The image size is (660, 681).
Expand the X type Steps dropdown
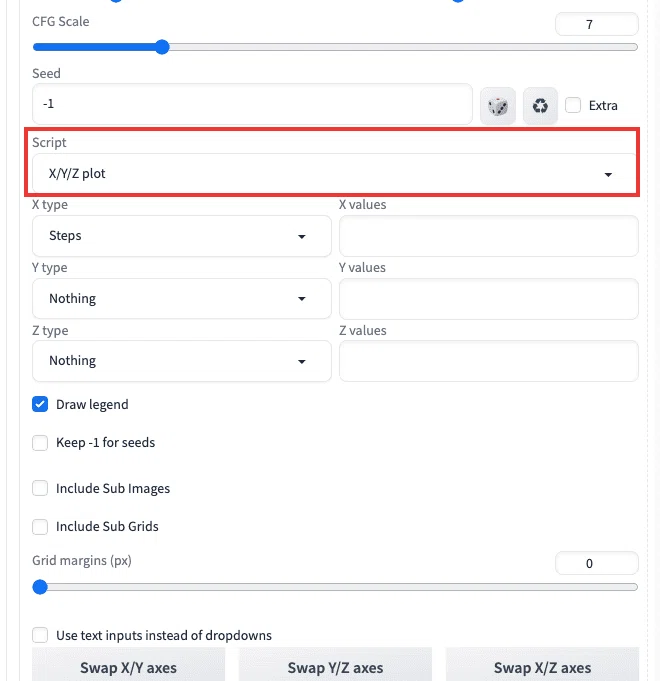pos(182,236)
